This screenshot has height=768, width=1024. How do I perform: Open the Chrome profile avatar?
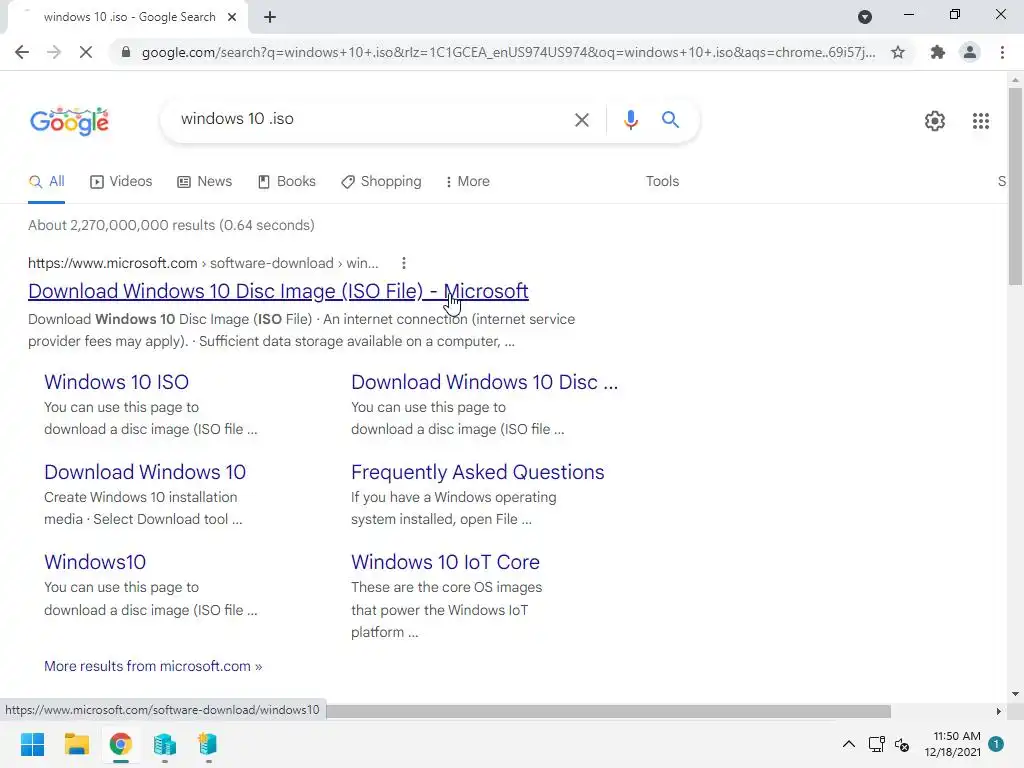(970, 52)
